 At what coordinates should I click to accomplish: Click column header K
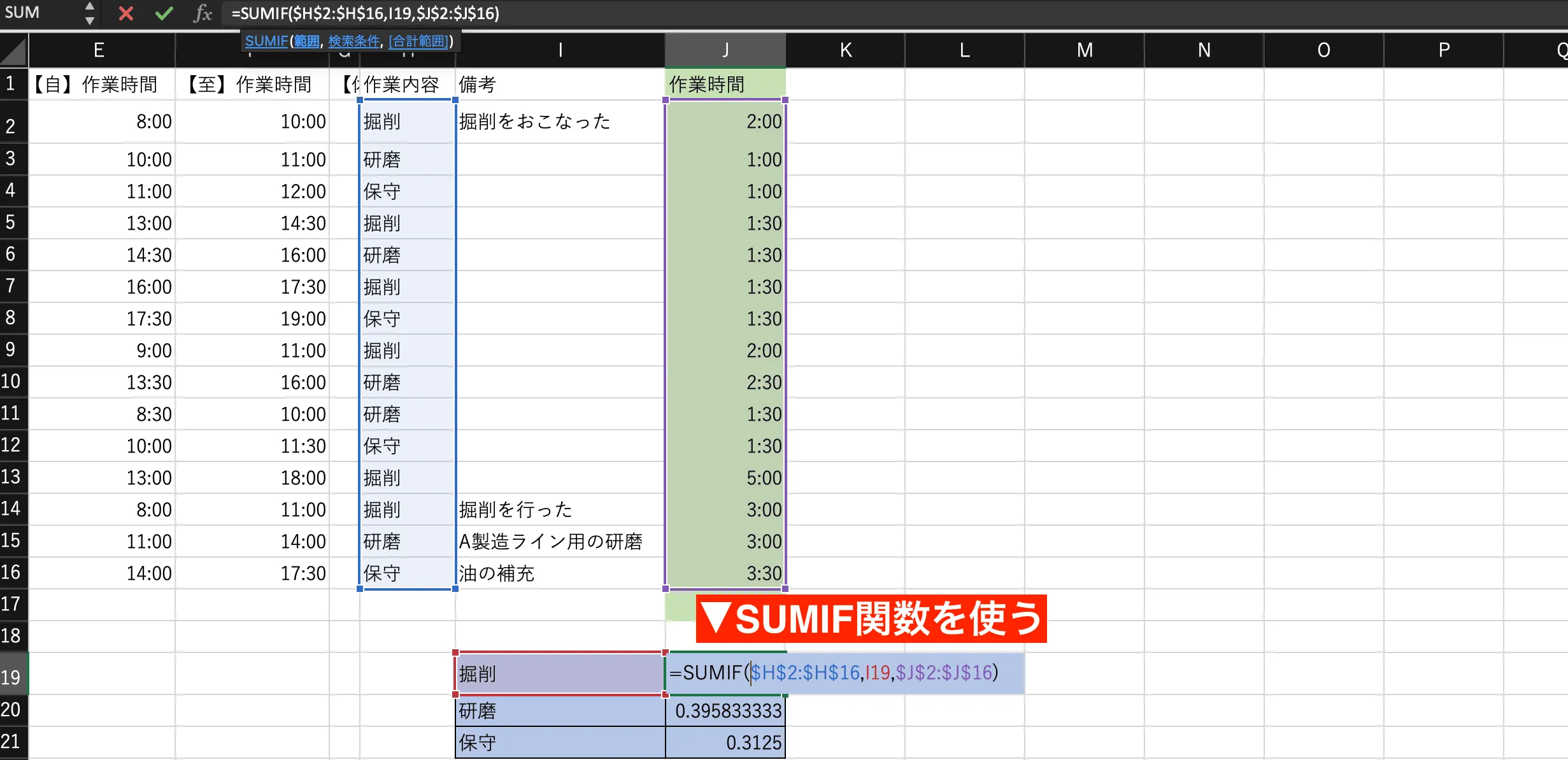(845, 50)
